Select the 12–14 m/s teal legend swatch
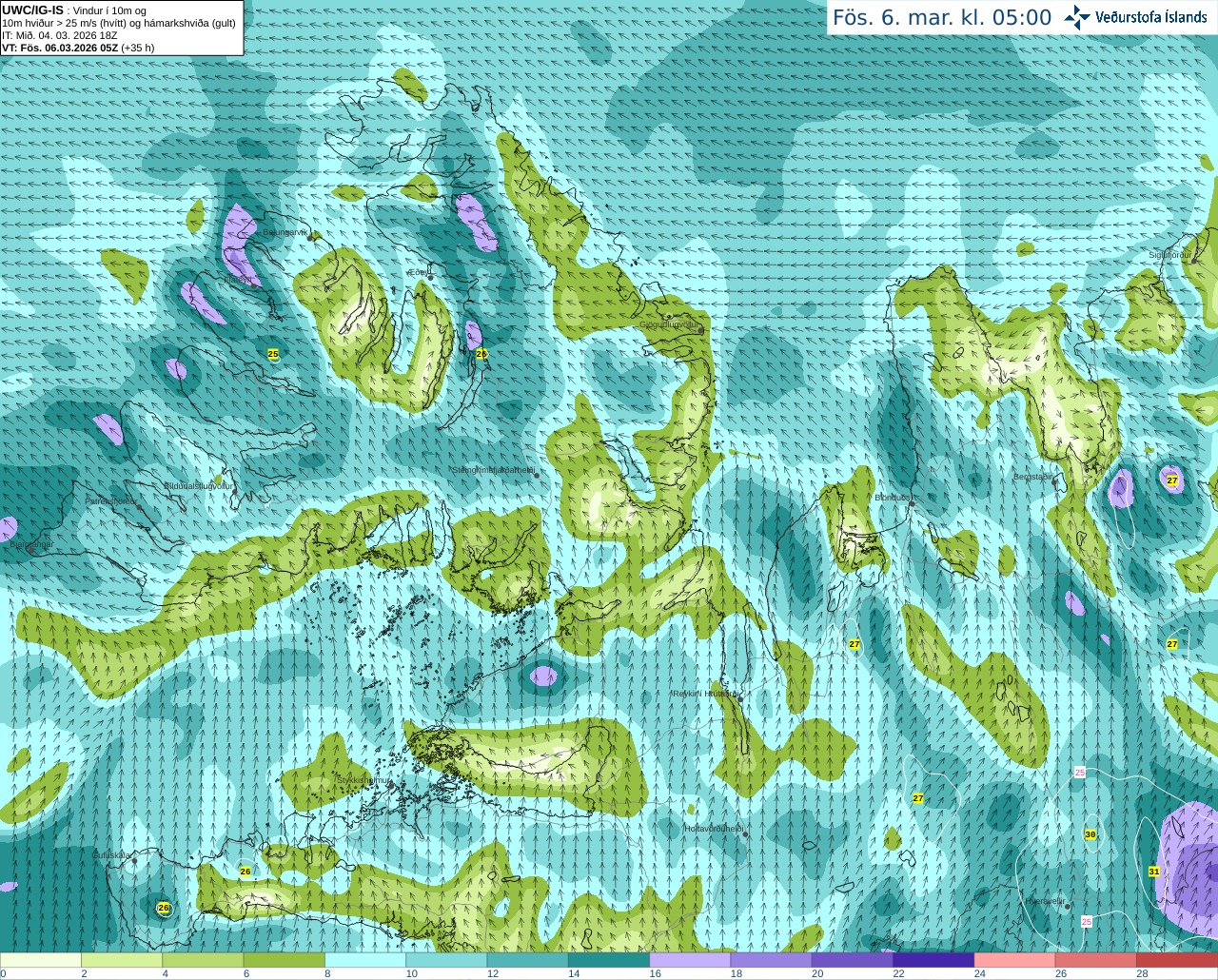Screen dimensions: 1218x980 [528, 959]
